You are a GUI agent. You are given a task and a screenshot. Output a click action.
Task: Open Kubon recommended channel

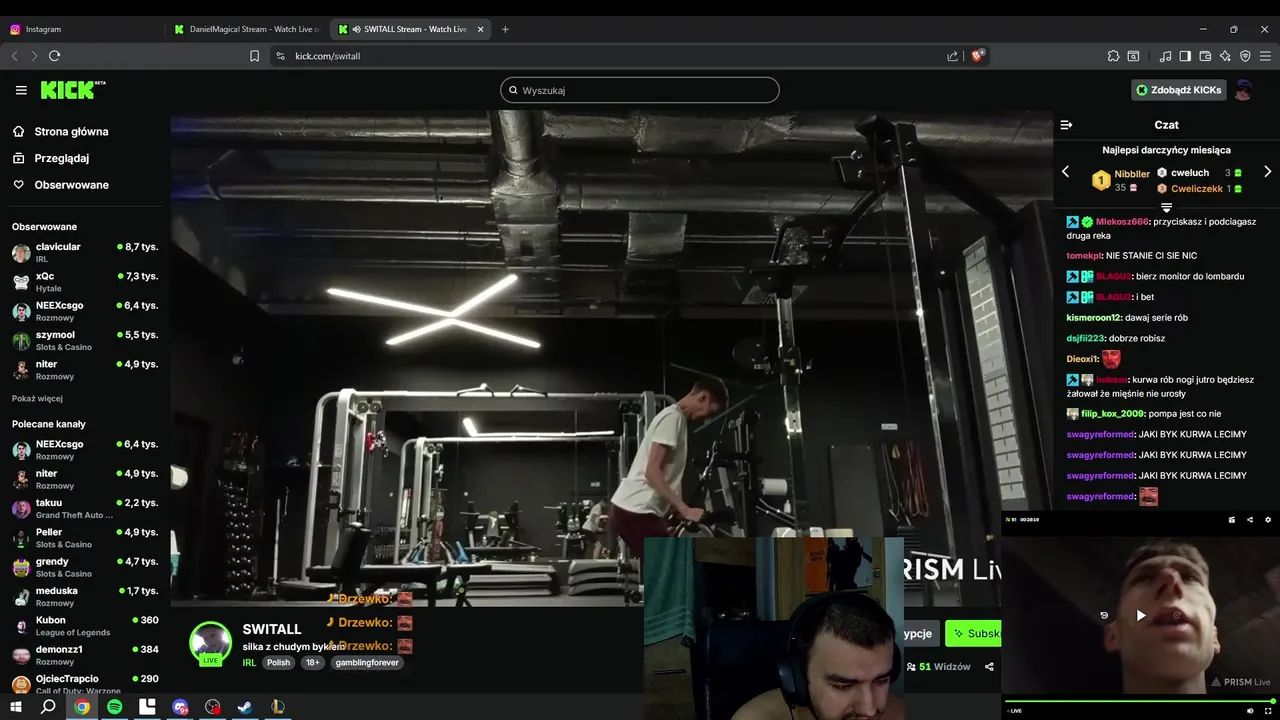tap(85, 625)
